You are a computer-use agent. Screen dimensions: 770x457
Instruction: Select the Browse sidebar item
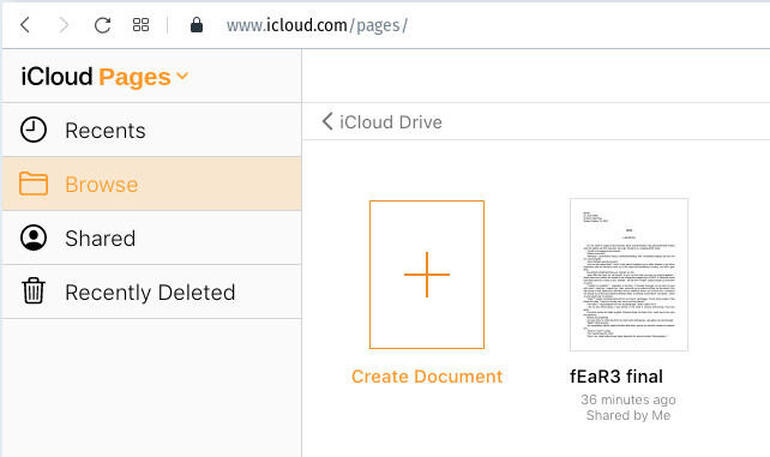pyautogui.click(x=152, y=184)
